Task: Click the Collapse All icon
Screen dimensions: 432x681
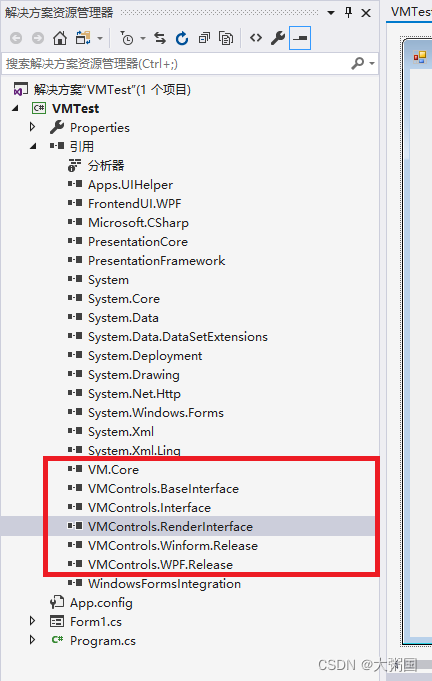Action: click(x=204, y=38)
